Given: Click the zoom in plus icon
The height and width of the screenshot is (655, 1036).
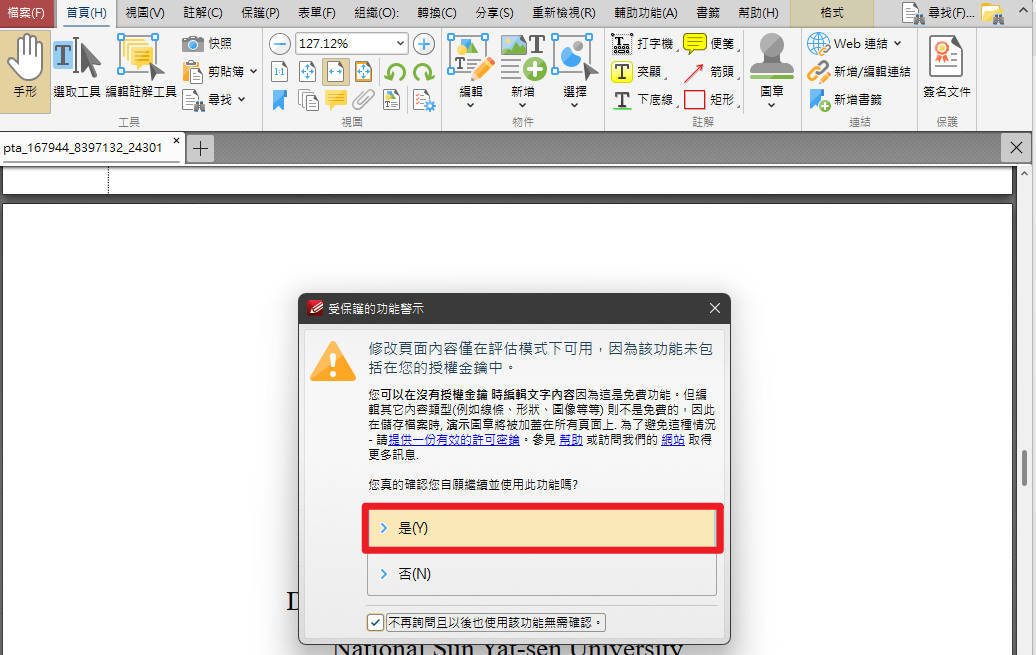Looking at the screenshot, I should [x=424, y=44].
